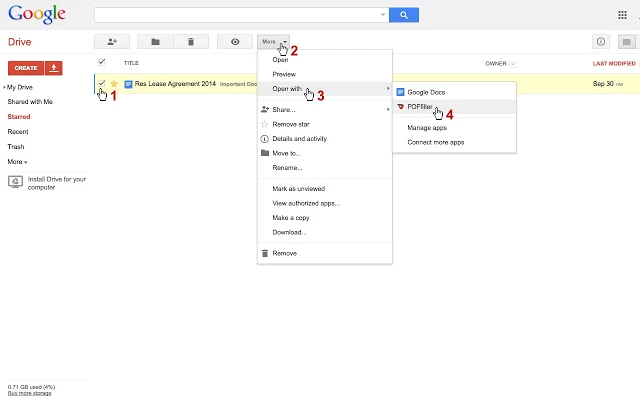The width and height of the screenshot is (640, 400).
Task: Open the Google apps grid icon
Action: point(622,15)
